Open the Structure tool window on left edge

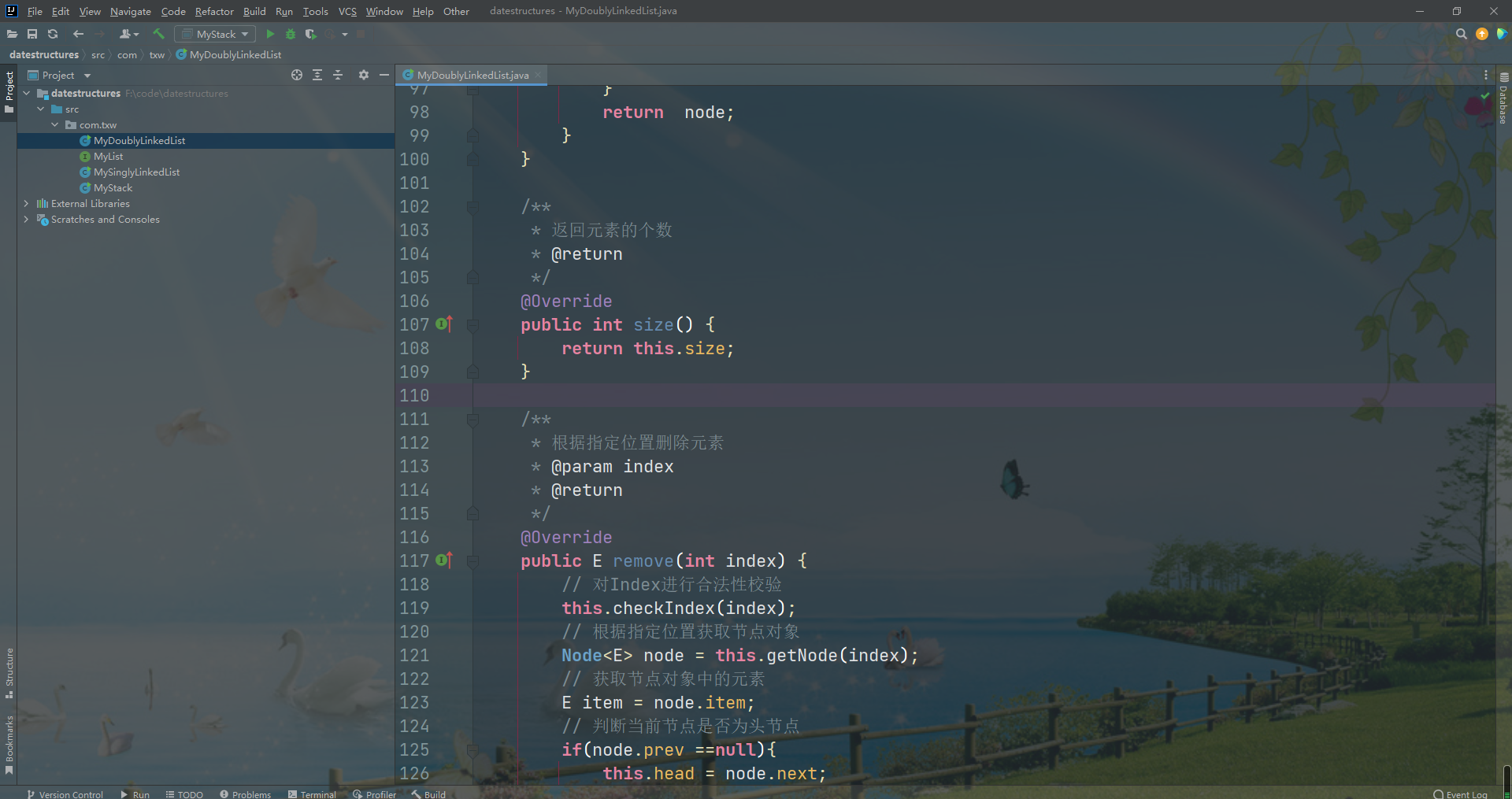(x=9, y=673)
